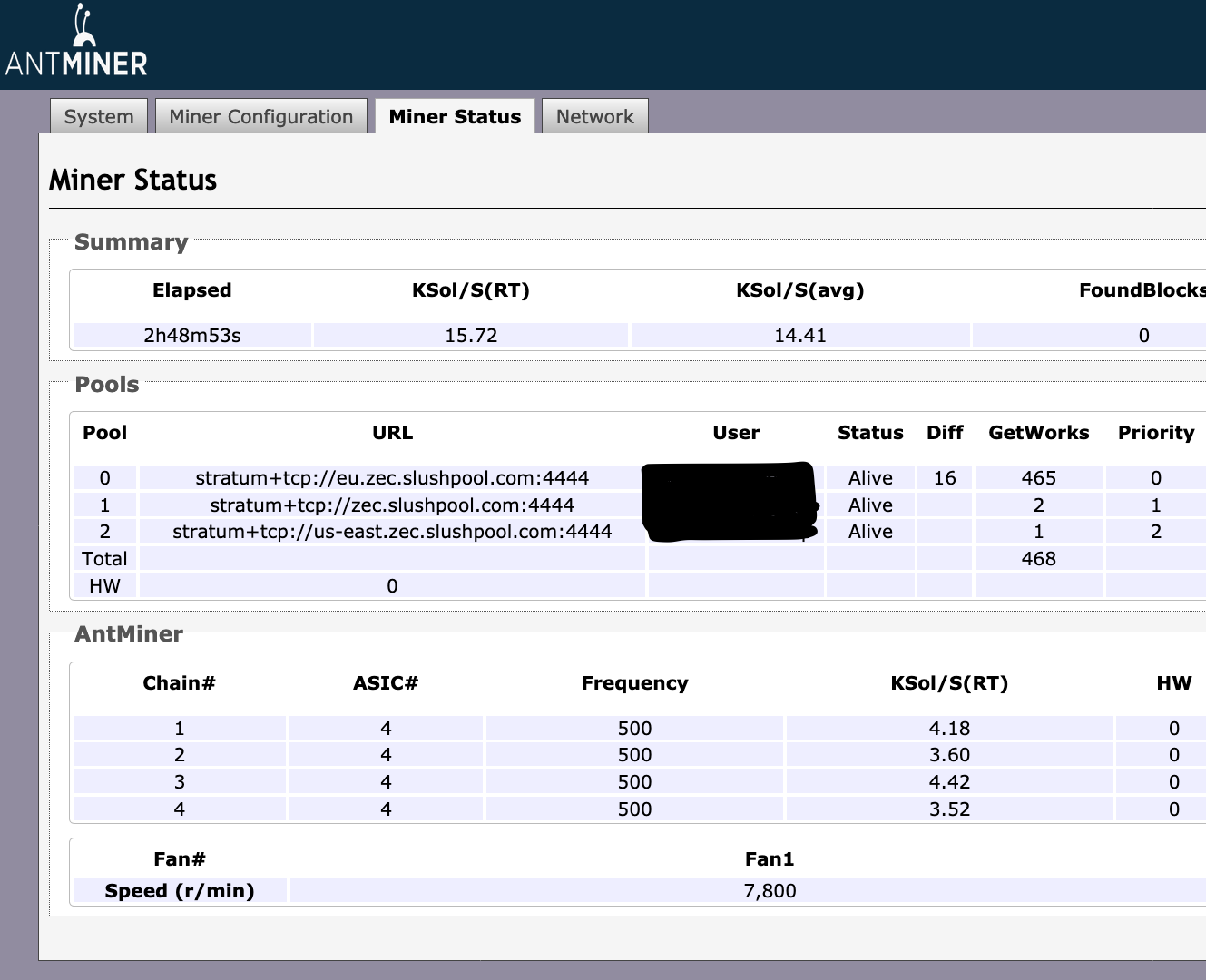Click the HW row label in Pools
Image resolution: width=1206 pixels, height=980 pixels.
[104, 585]
